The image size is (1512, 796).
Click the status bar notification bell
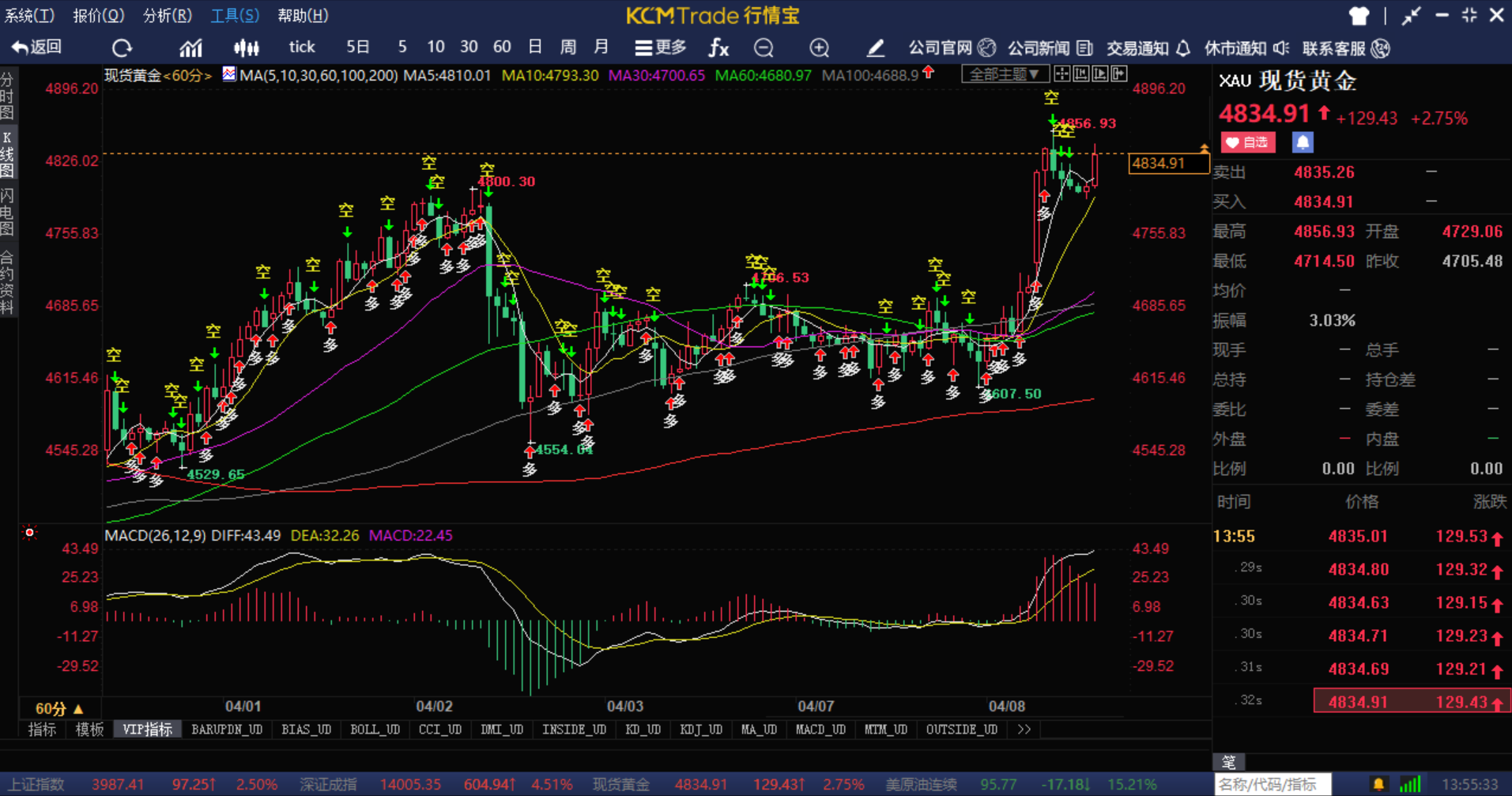coord(1378,784)
